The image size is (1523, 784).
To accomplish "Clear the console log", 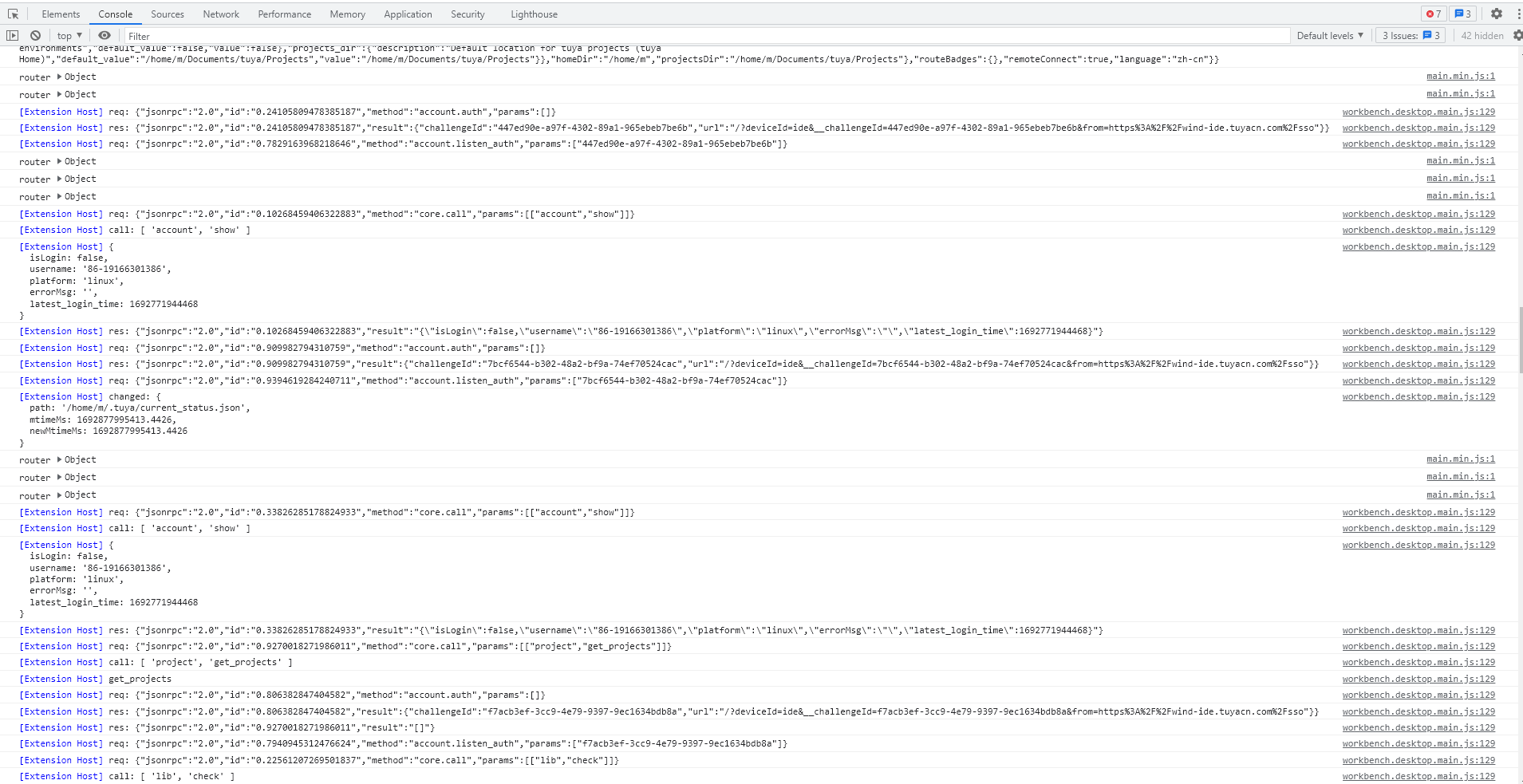I will point(35,36).
